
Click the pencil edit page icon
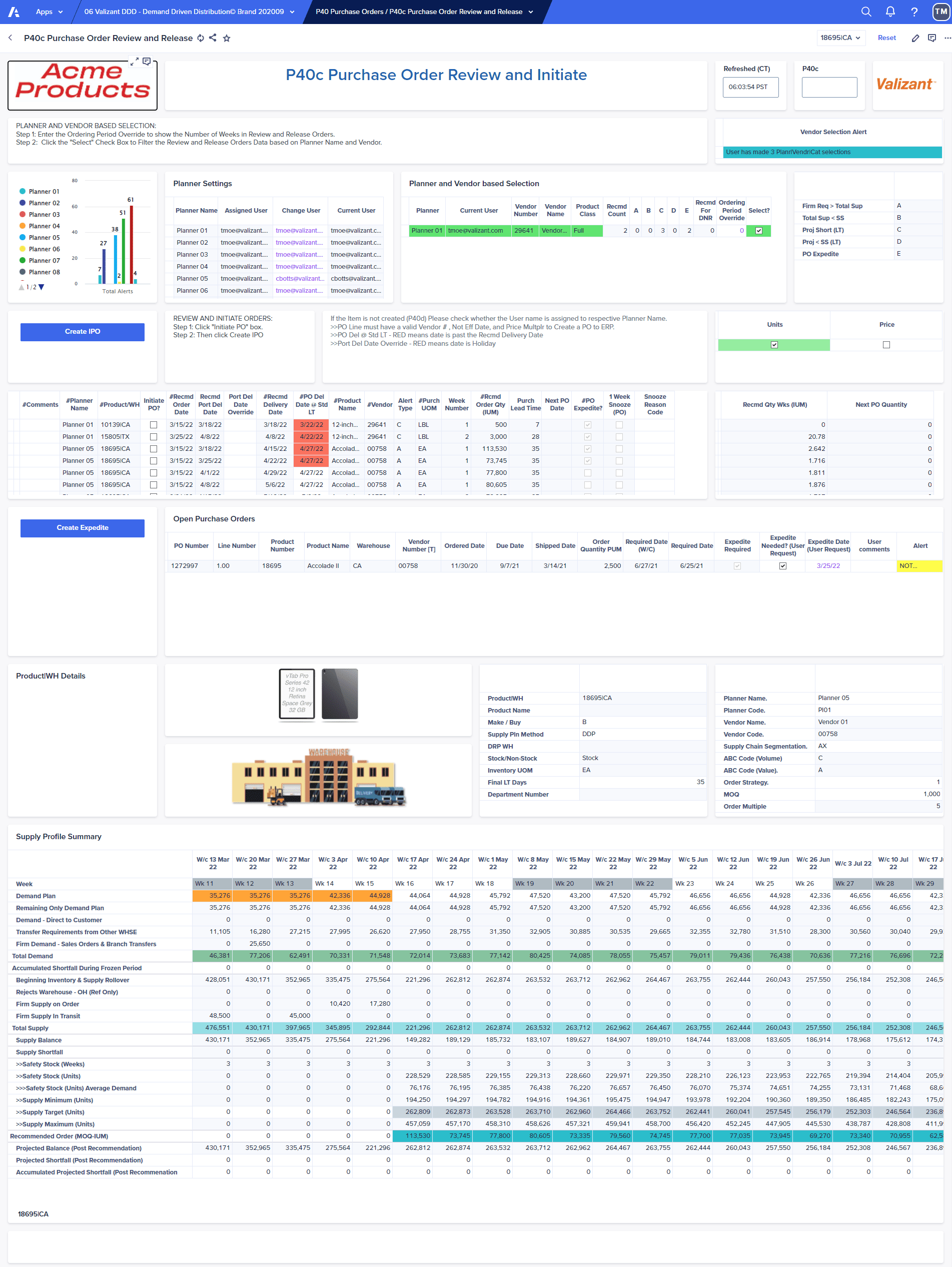point(915,38)
